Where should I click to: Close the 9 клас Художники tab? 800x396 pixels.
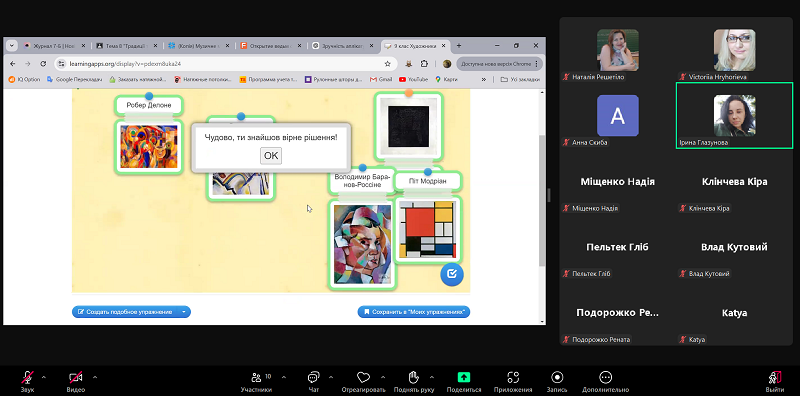pyautogui.click(x=443, y=46)
